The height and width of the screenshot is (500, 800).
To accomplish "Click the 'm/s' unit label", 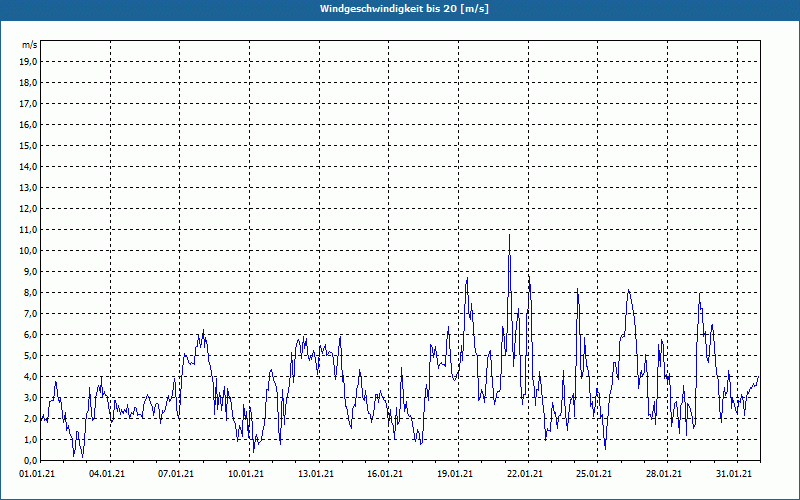I will point(30,45).
